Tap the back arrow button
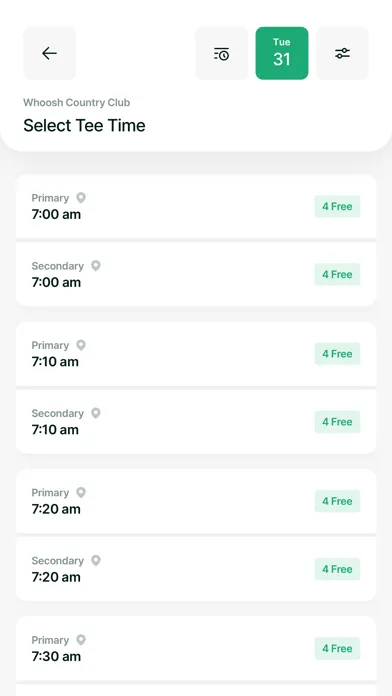Viewport: 392px width, 696px height. 49,53
